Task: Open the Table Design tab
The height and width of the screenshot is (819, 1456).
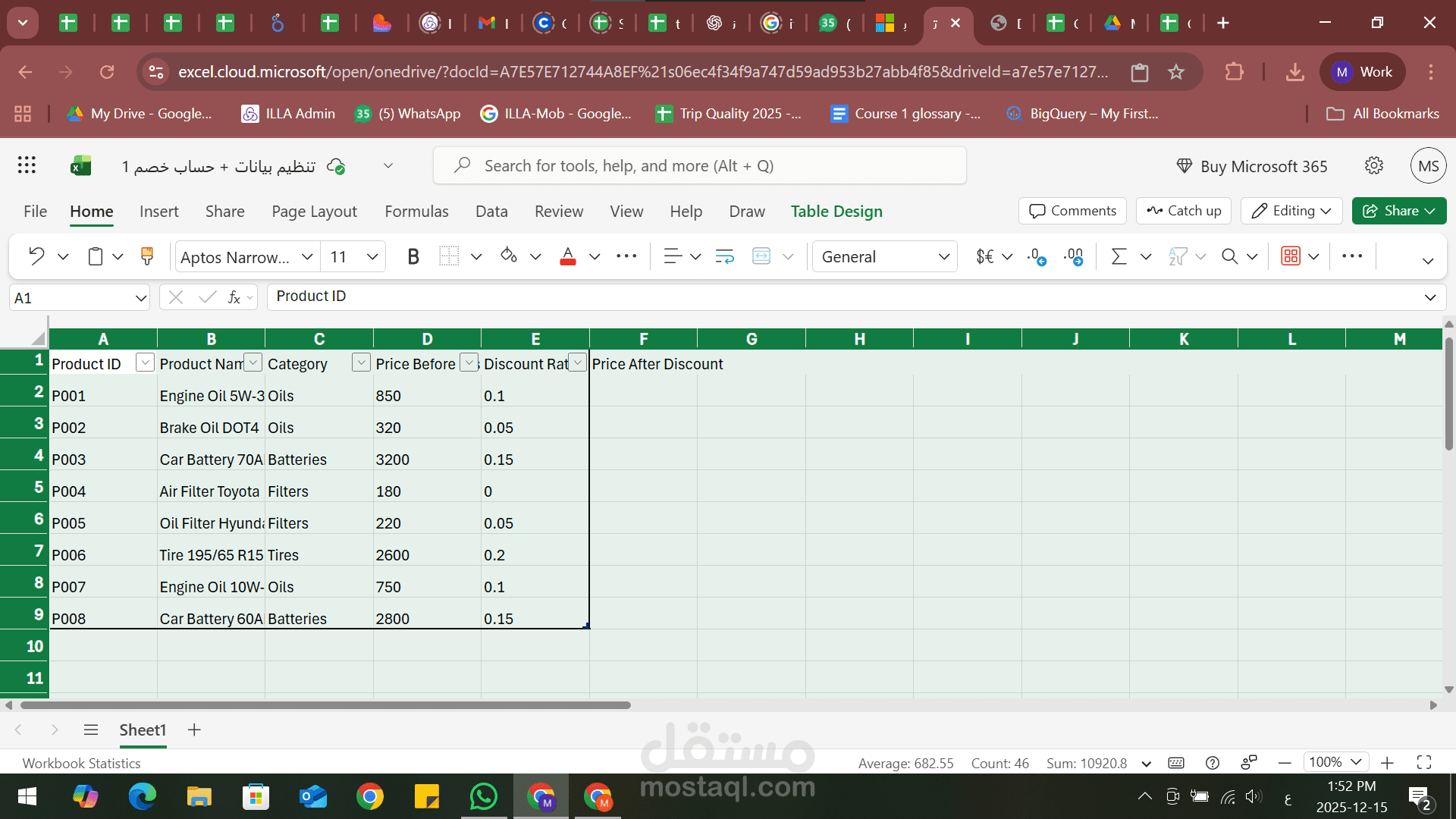Action: [836, 212]
